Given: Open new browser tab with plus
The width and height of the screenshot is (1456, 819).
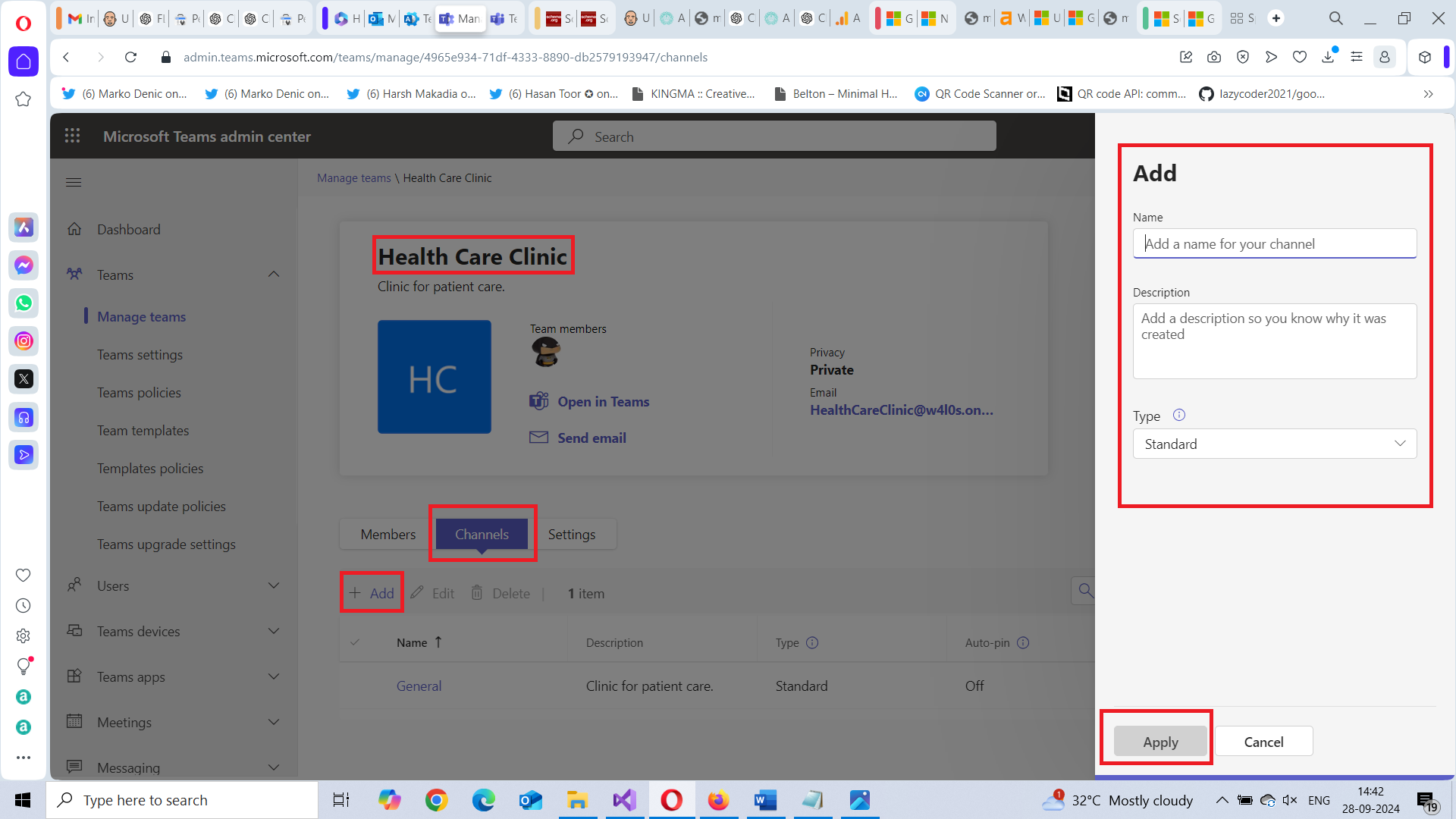Looking at the screenshot, I should (x=1276, y=18).
